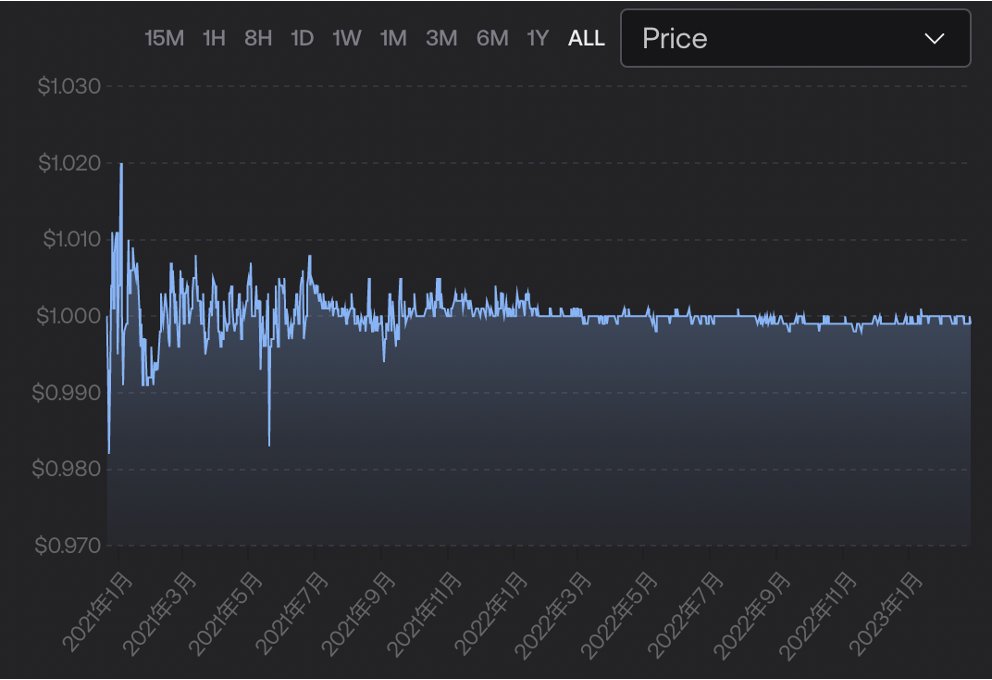Show the 6M price history
Image resolution: width=992 pixels, height=680 pixels.
coord(492,38)
